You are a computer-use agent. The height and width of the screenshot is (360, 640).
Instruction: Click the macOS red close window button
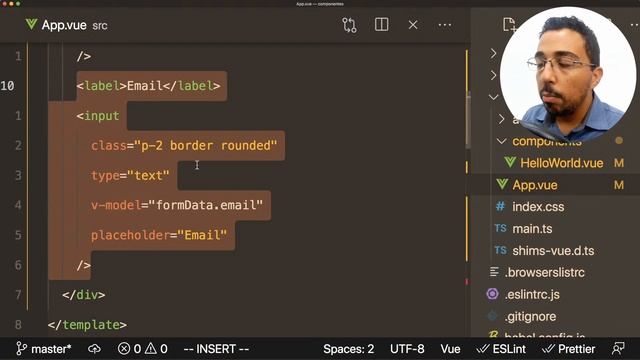pos(3,3)
